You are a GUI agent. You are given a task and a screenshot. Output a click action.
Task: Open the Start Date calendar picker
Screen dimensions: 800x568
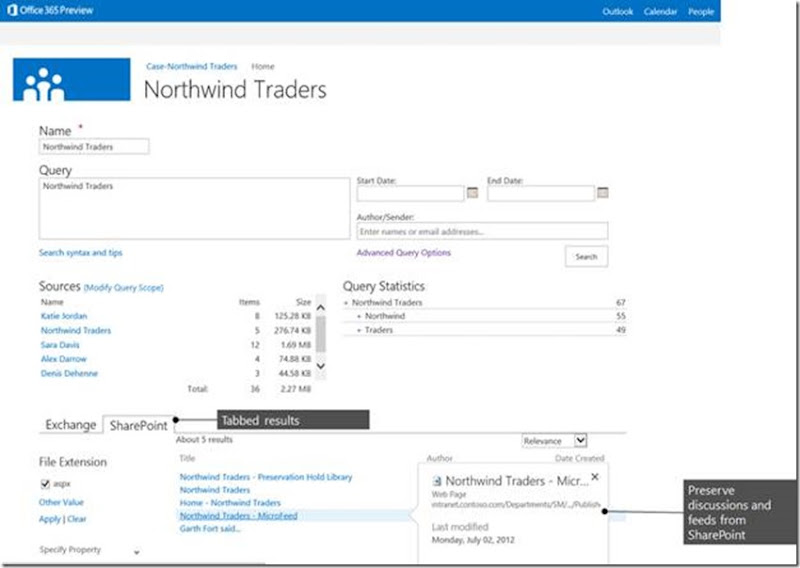[x=472, y=193]
